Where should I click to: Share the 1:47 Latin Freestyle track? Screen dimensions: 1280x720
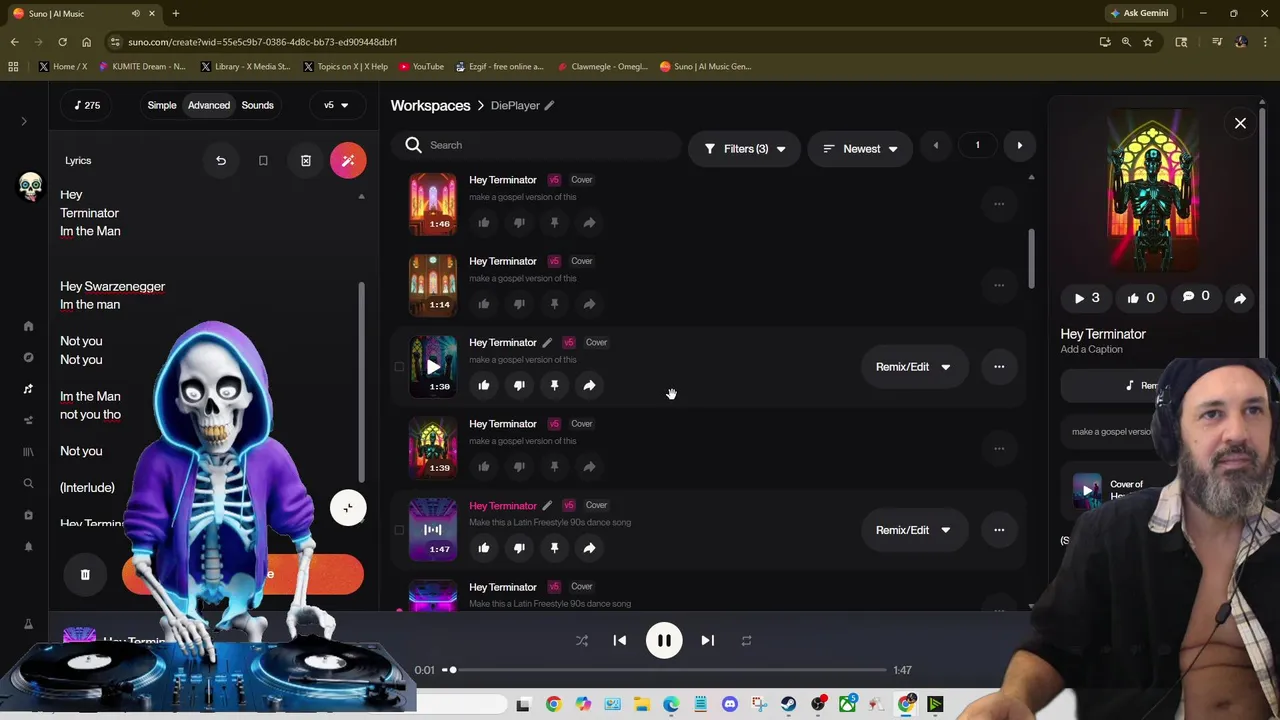point(589,548)
